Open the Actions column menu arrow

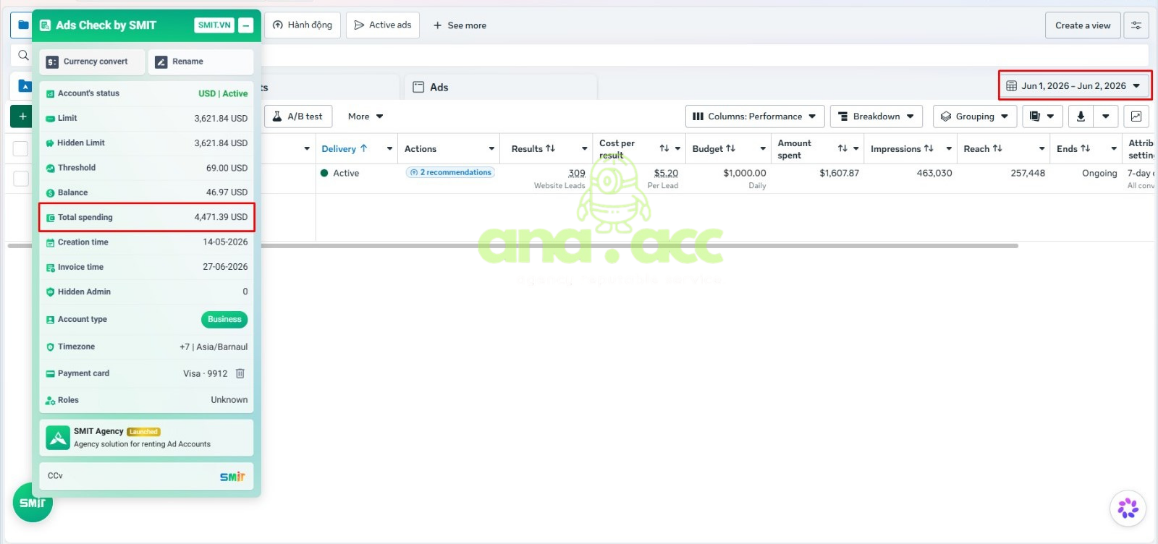pos(491,149)
